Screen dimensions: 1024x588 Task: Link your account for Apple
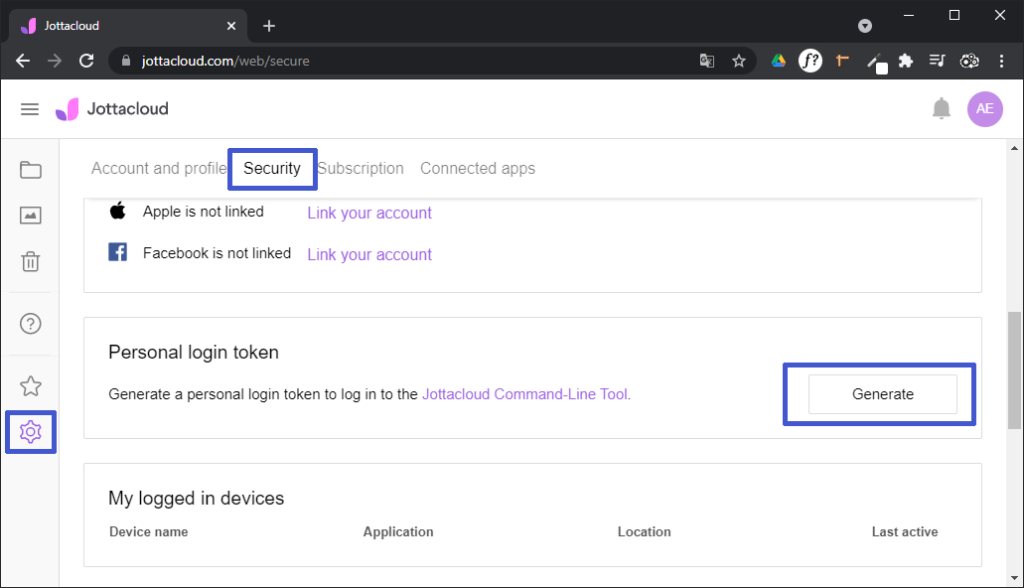370,213
